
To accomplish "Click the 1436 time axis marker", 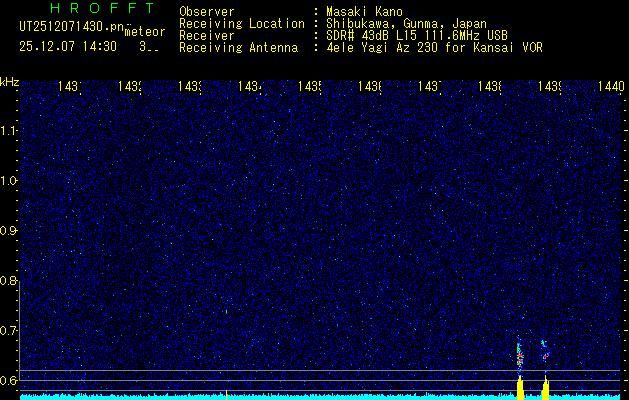I will [370, 86].
